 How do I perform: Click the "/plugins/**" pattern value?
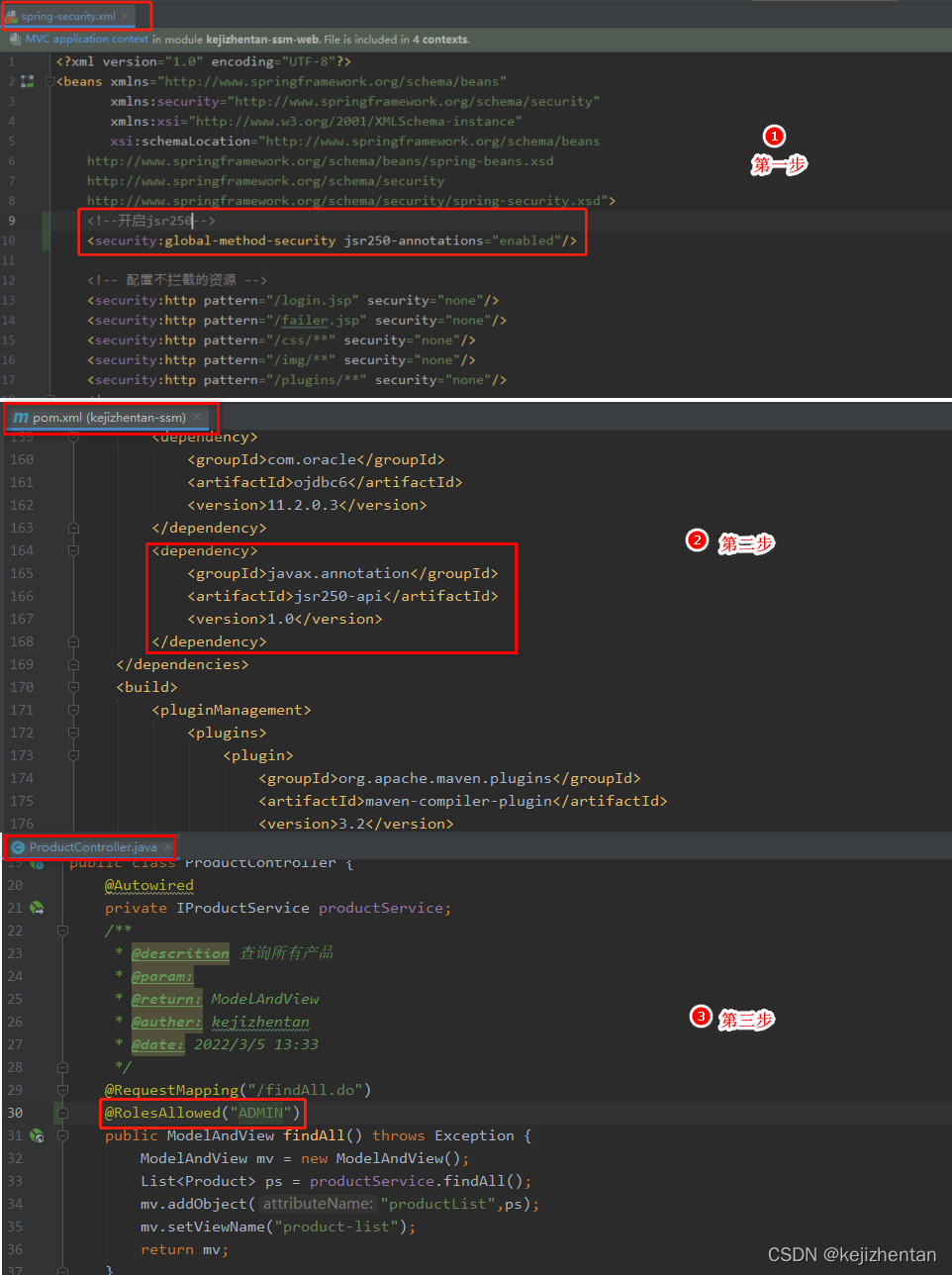[x=317, y=379]
